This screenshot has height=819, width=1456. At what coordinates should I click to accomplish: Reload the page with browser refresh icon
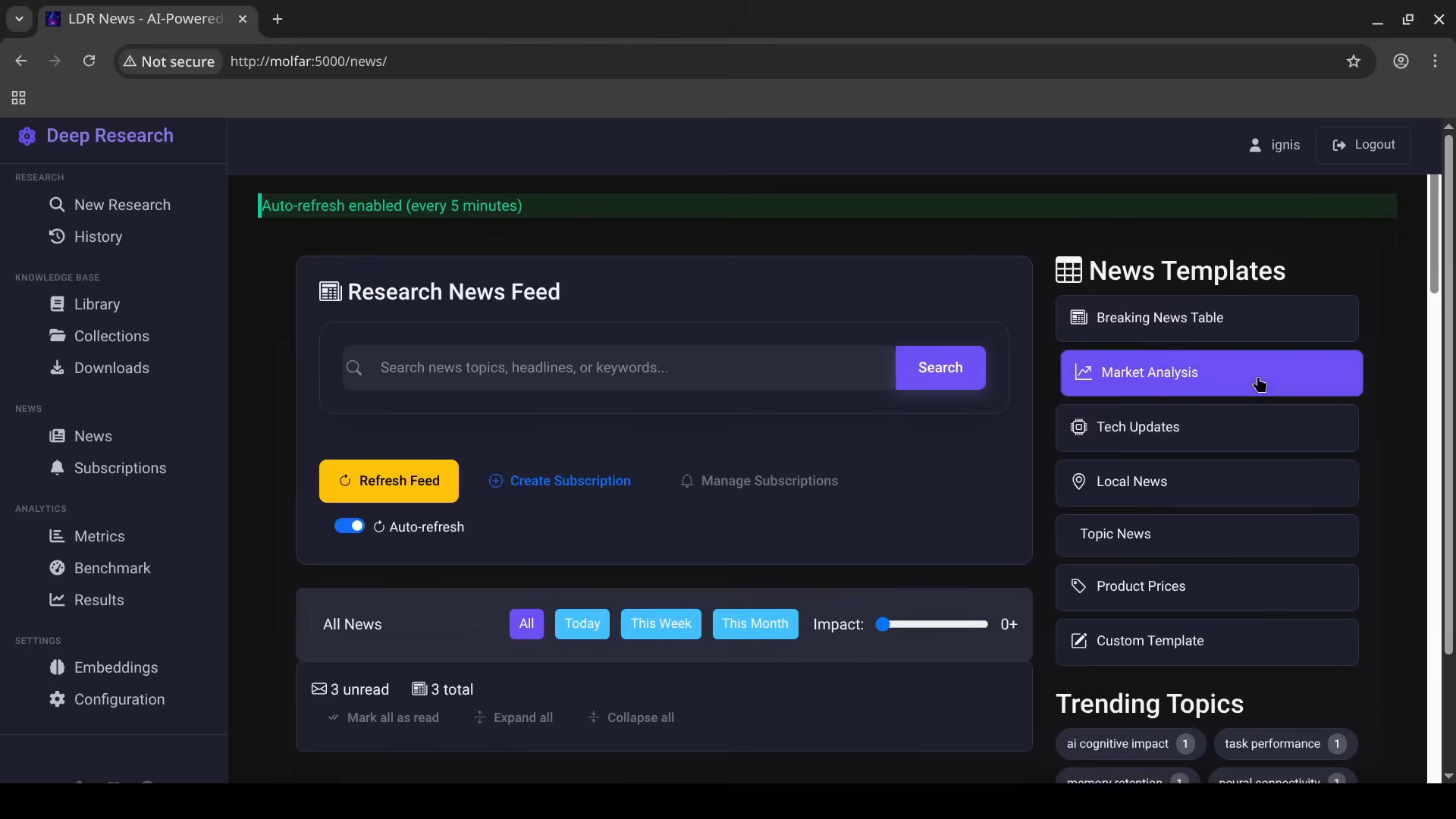[89, 61]
